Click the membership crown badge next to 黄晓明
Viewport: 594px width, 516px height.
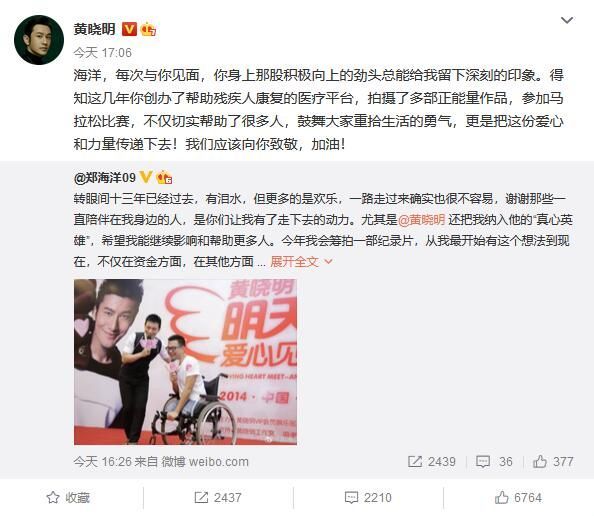click(148, 29)
